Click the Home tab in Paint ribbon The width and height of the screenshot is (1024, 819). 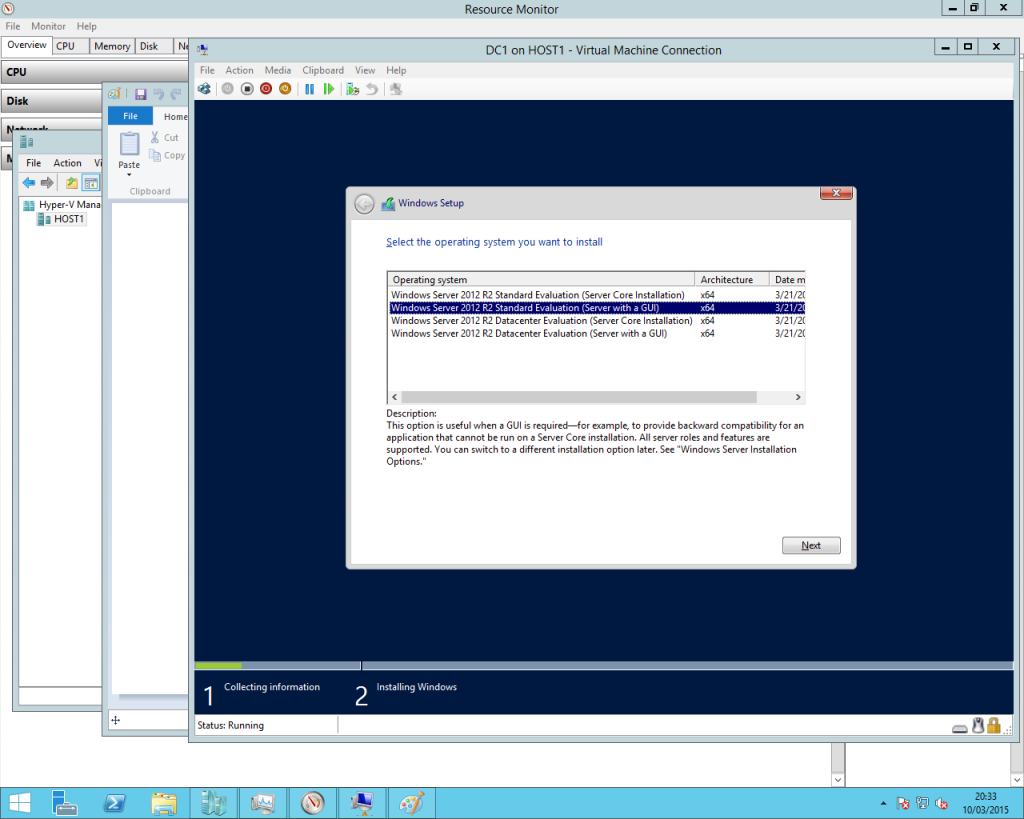pyautogui.click(x=175, y=116)
